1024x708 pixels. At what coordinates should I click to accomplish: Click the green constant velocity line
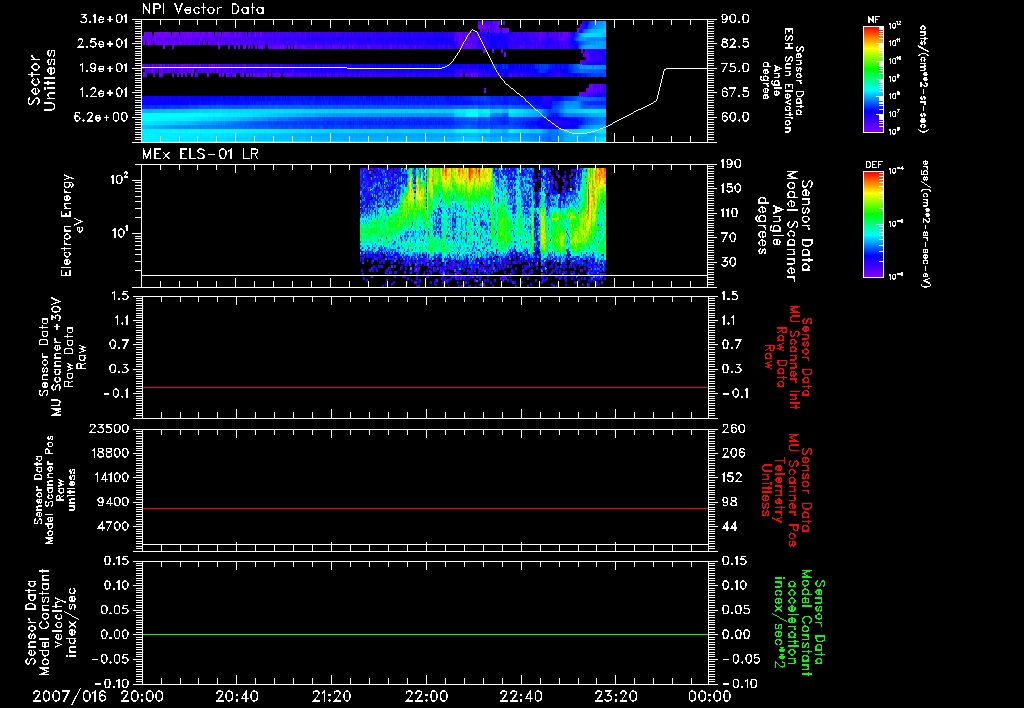point(424,634)
